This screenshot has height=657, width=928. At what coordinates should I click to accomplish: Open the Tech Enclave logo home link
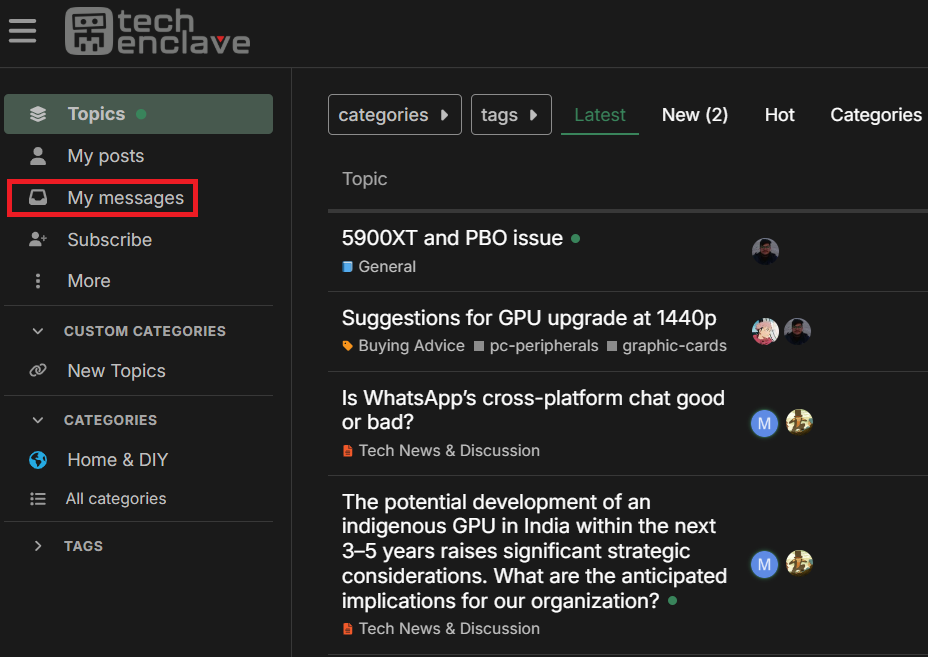coord(157,31)
